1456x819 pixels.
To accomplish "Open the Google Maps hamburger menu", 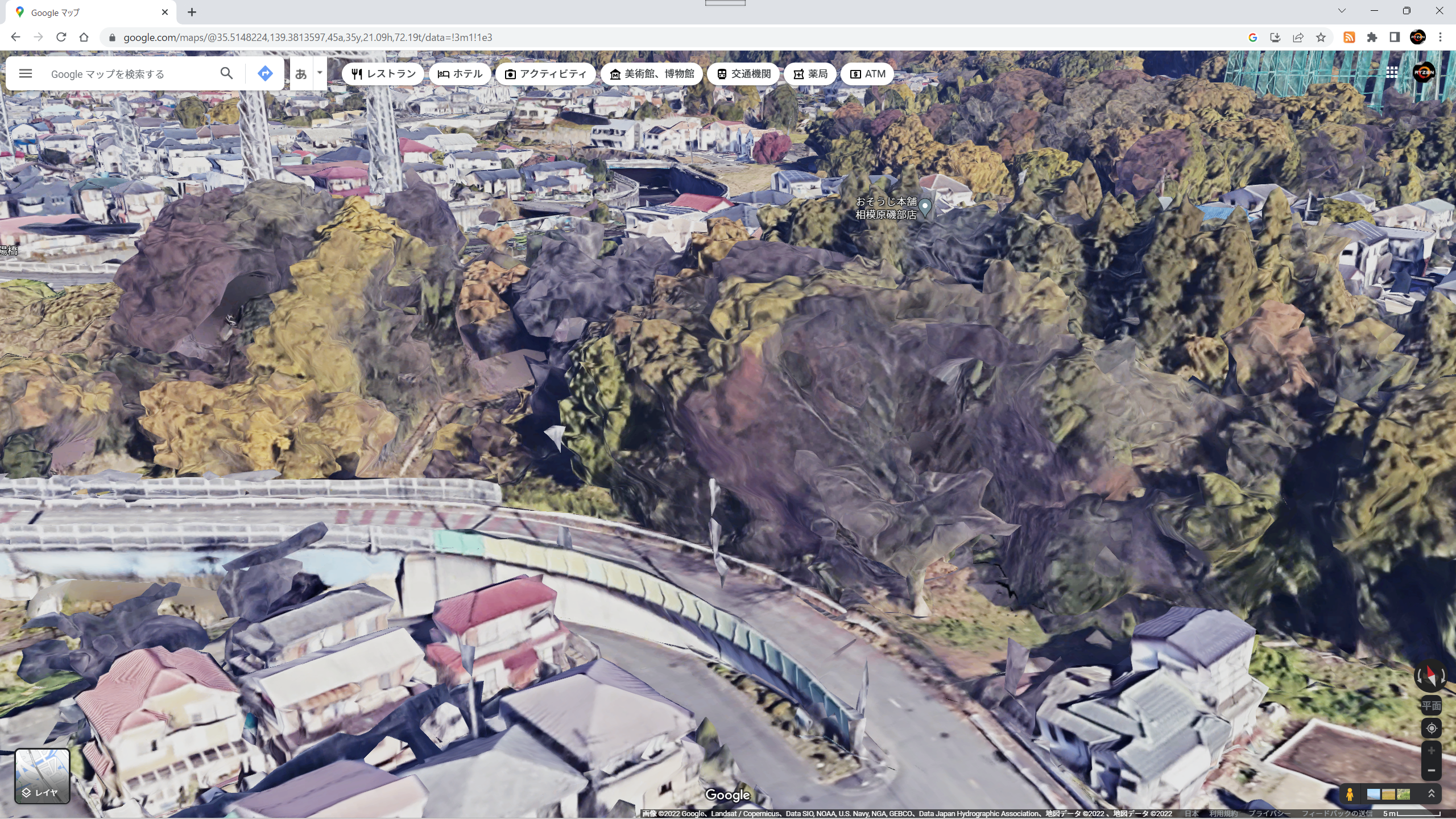I will click(x=26, y=73).
